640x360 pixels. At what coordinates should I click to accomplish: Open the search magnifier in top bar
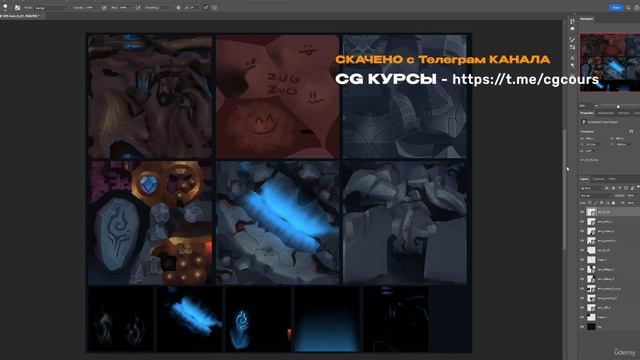[629, 8]
